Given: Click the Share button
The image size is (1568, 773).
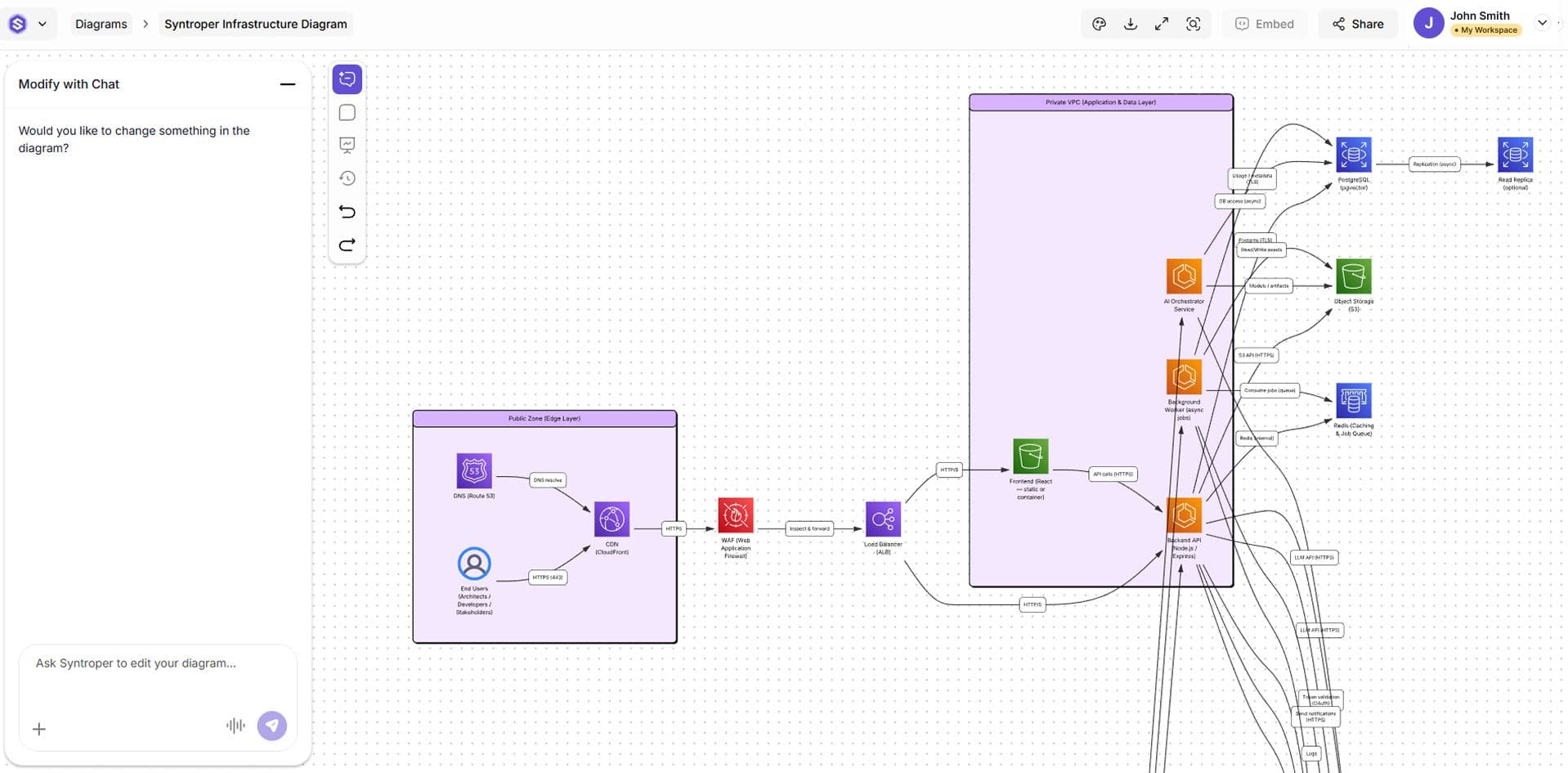Looking at the screenshot, I should (x=1357, y=24).
